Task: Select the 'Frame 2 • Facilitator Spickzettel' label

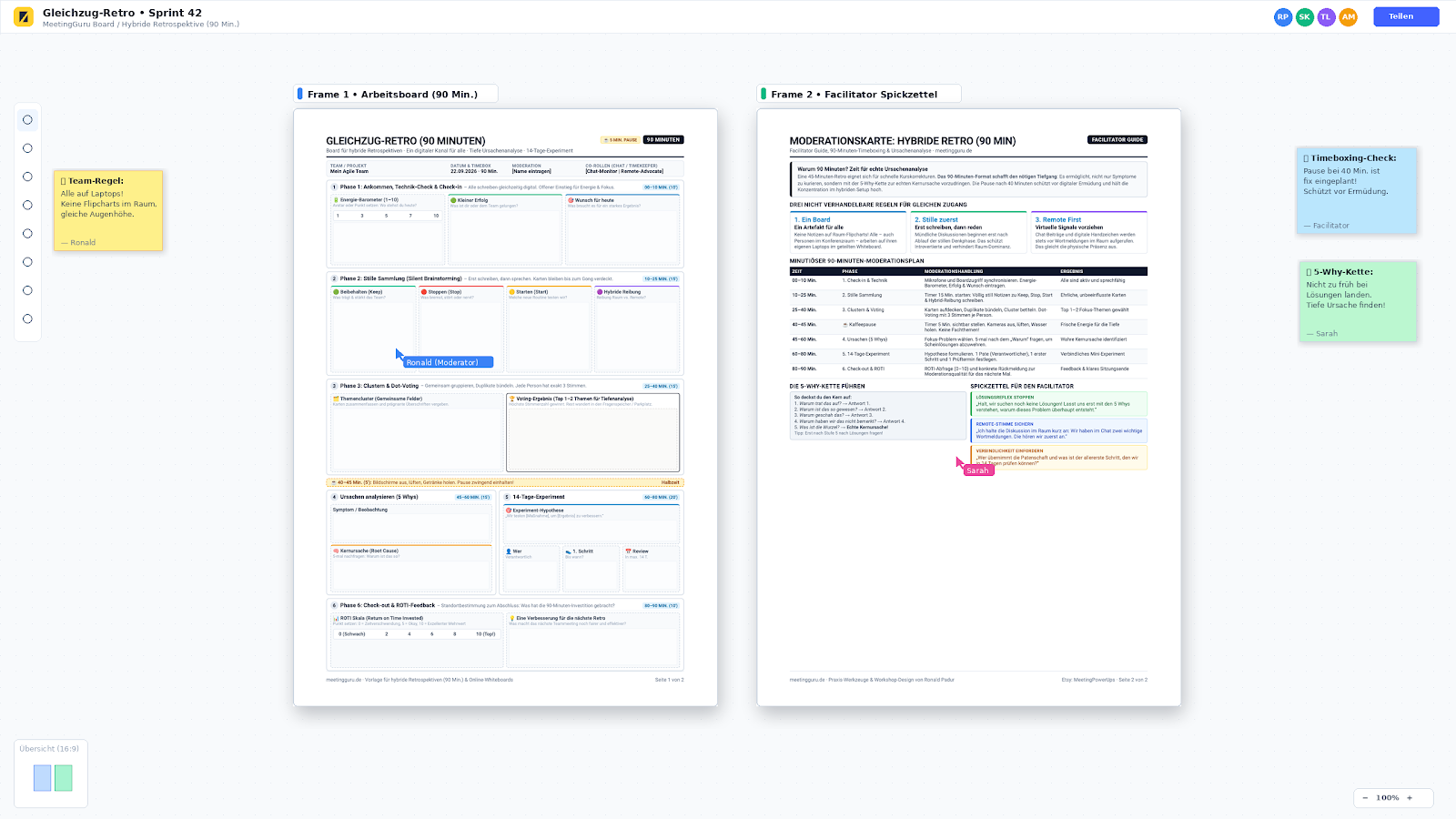Action: click(x=859, y=94)
